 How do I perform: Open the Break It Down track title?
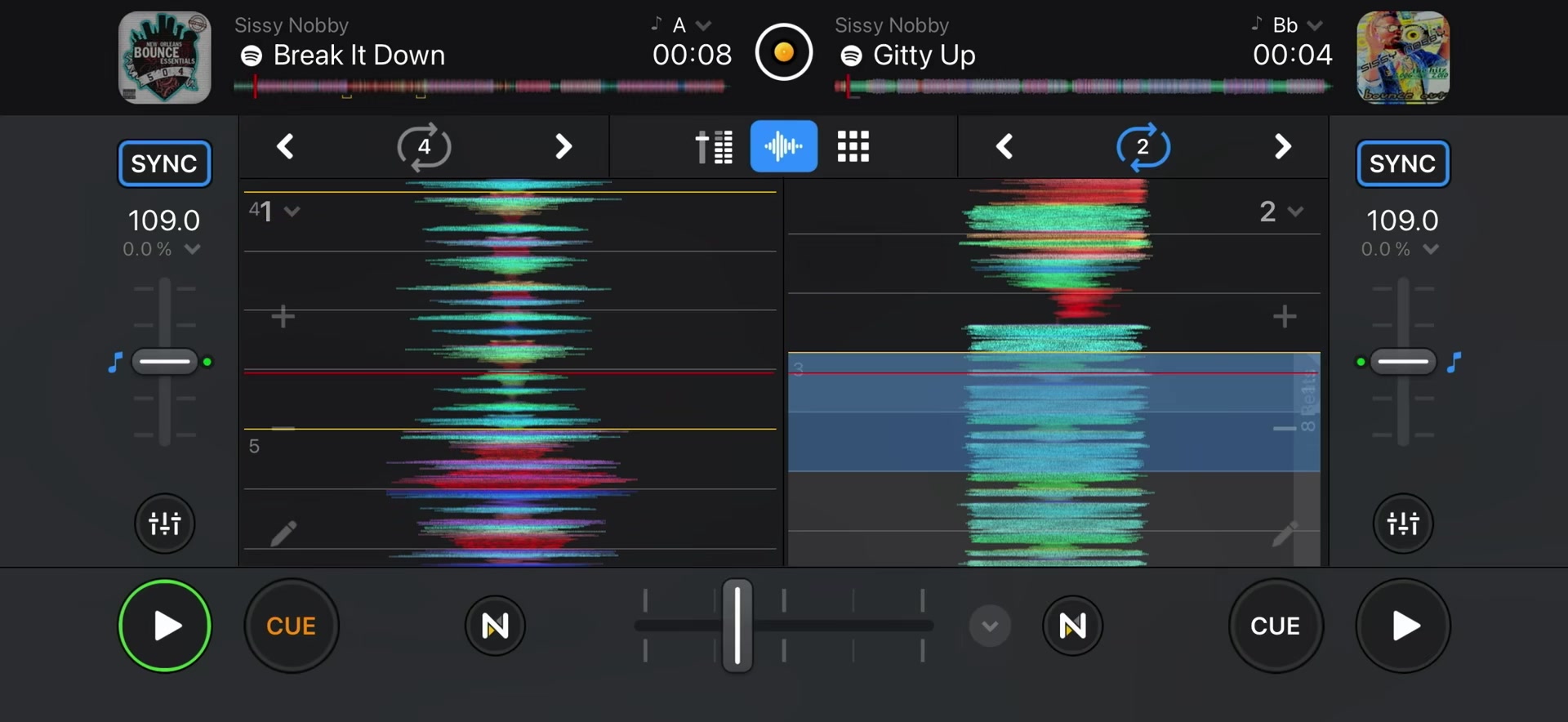pos(359,55)
